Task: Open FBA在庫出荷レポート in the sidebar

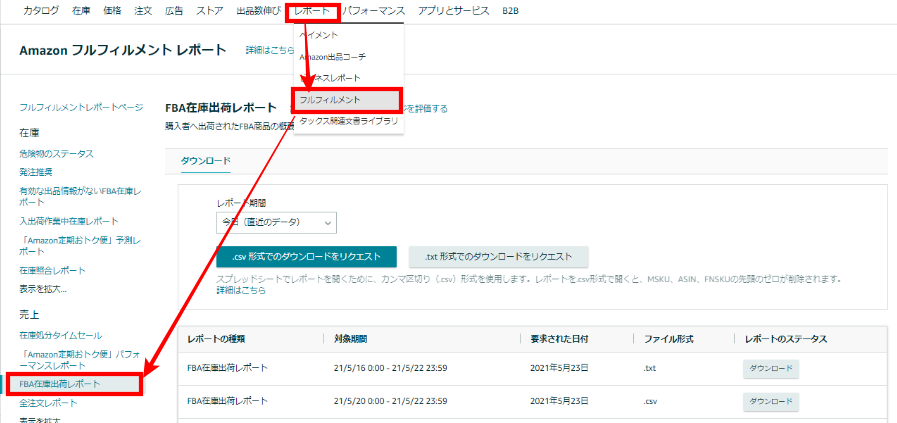Action: (x=61, y=384)
